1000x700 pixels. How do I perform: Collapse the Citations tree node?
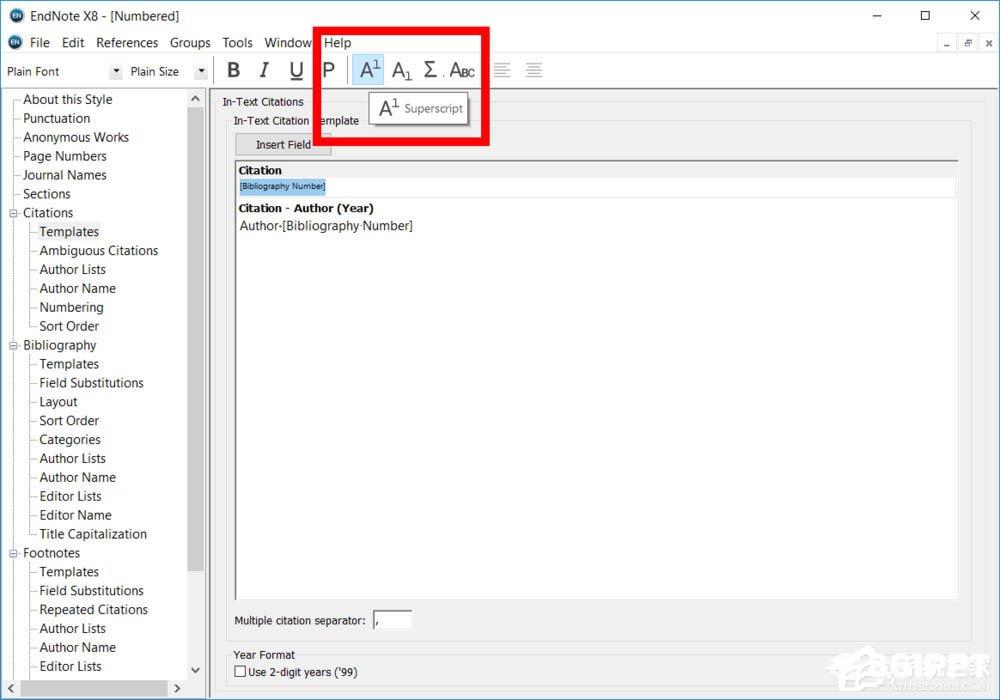click(x=13, y=213)
